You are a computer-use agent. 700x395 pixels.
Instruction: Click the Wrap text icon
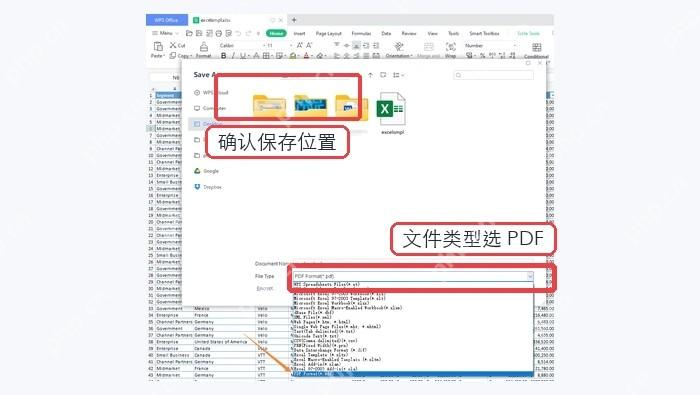(450, 46)
